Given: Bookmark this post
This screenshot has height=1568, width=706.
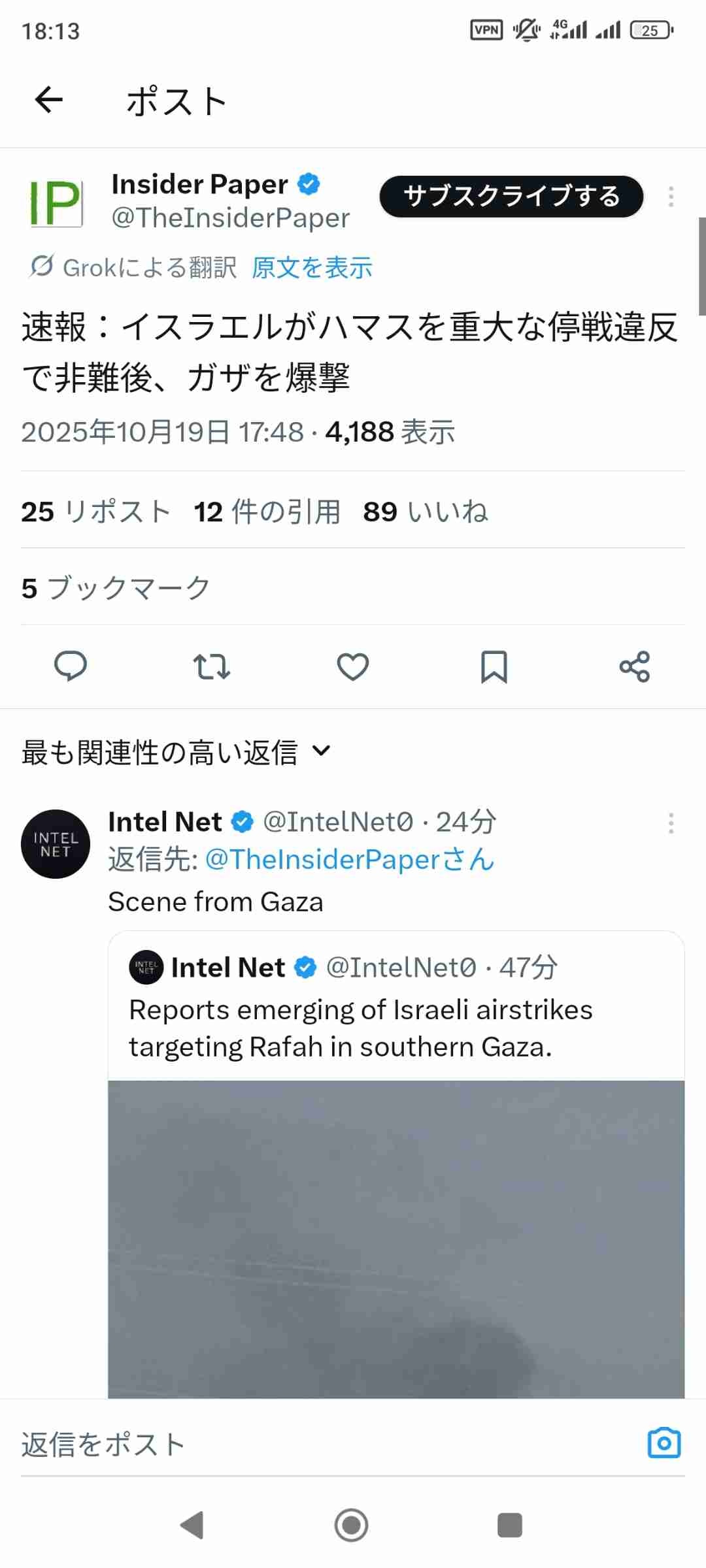Looking at the screenshot, I should click(494, 666).
